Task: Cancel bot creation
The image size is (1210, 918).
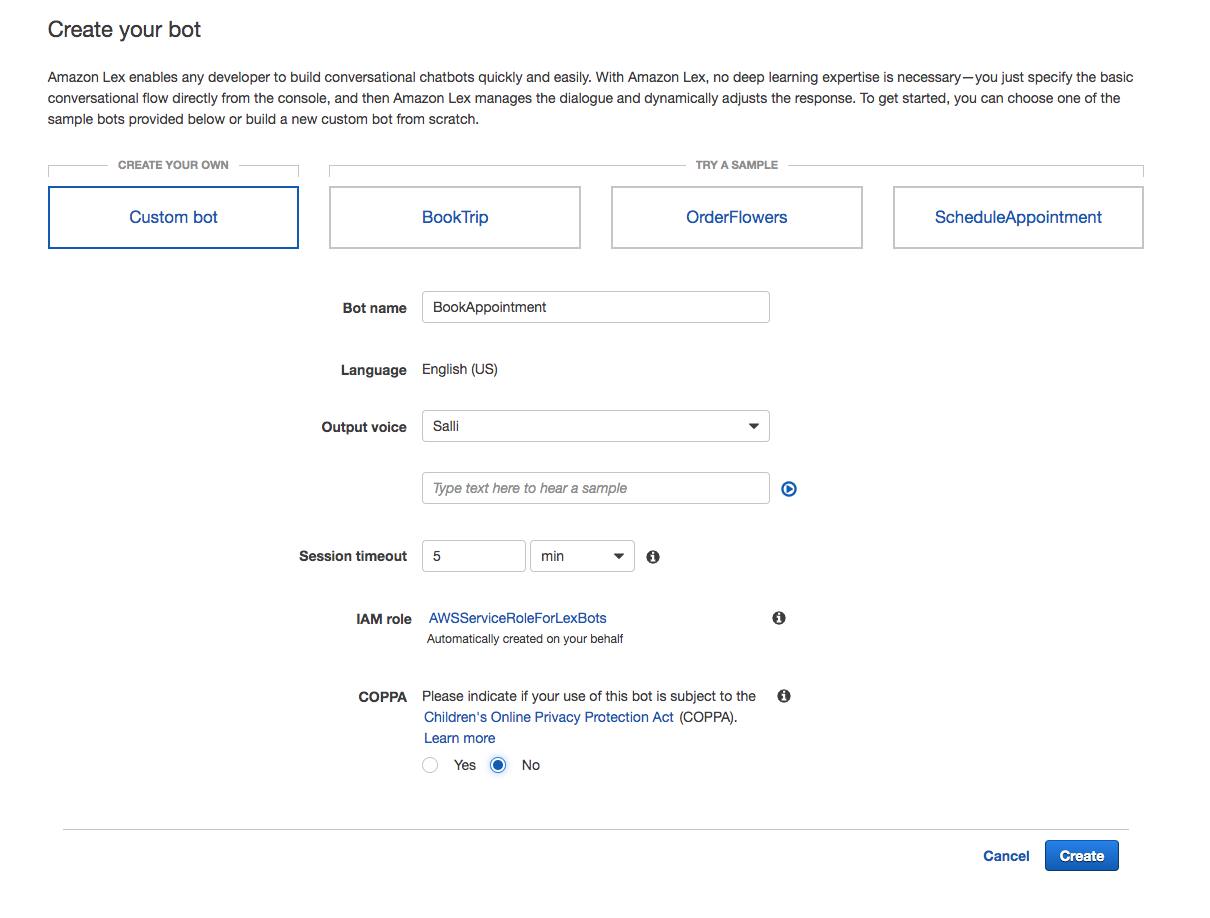Action: click(x=1006, y=856)
